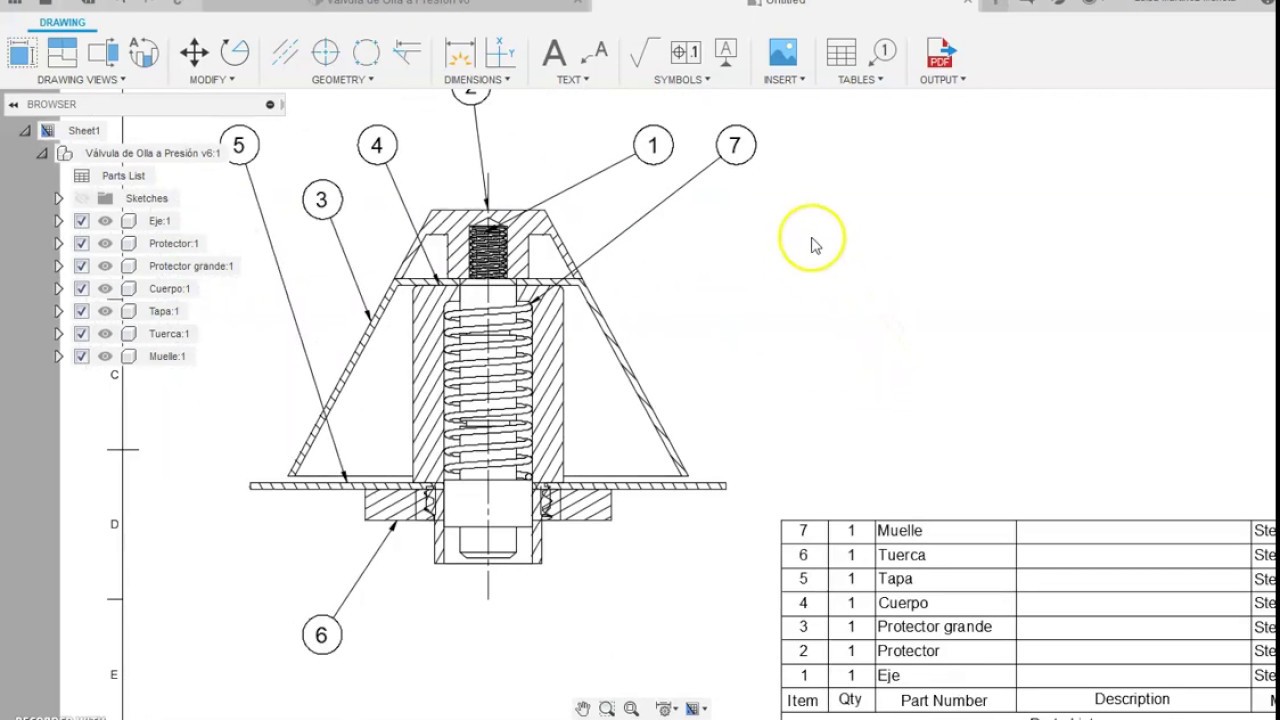Select the Balloon tool

pyautogui.click(x=882, y=52)
